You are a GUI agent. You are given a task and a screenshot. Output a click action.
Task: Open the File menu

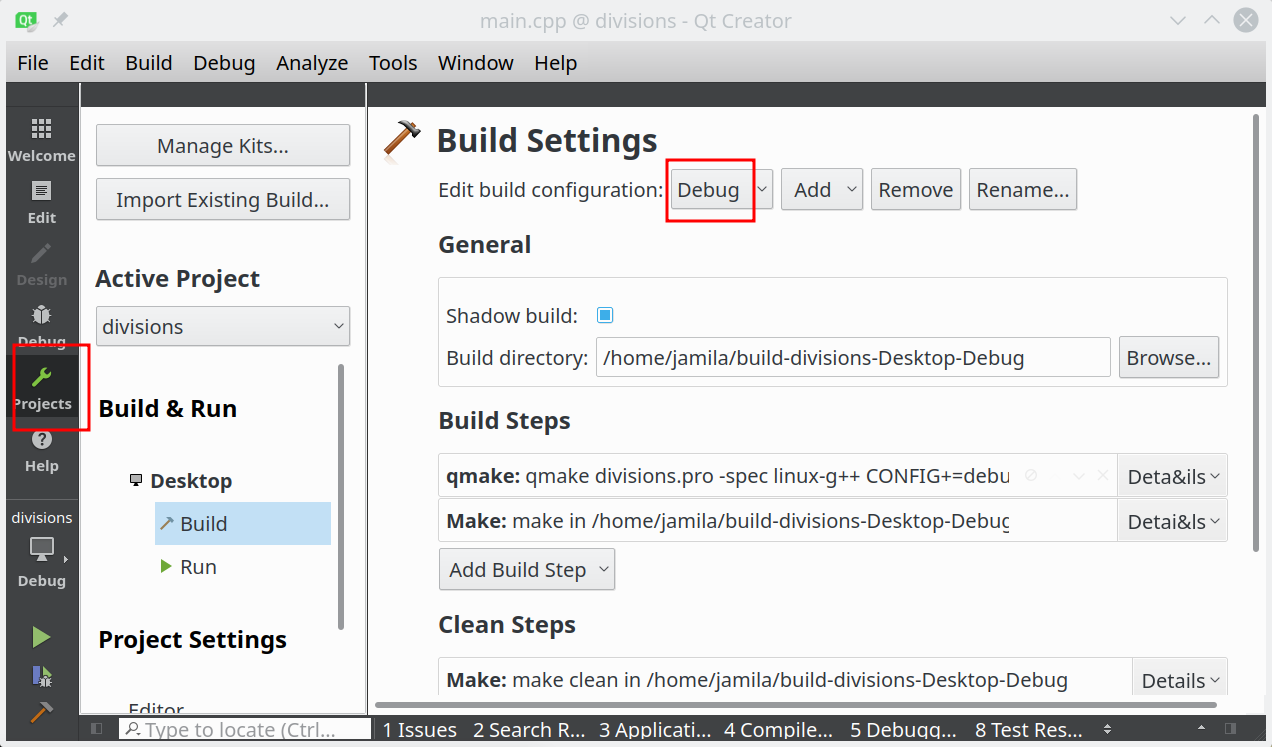pos(33,63)
